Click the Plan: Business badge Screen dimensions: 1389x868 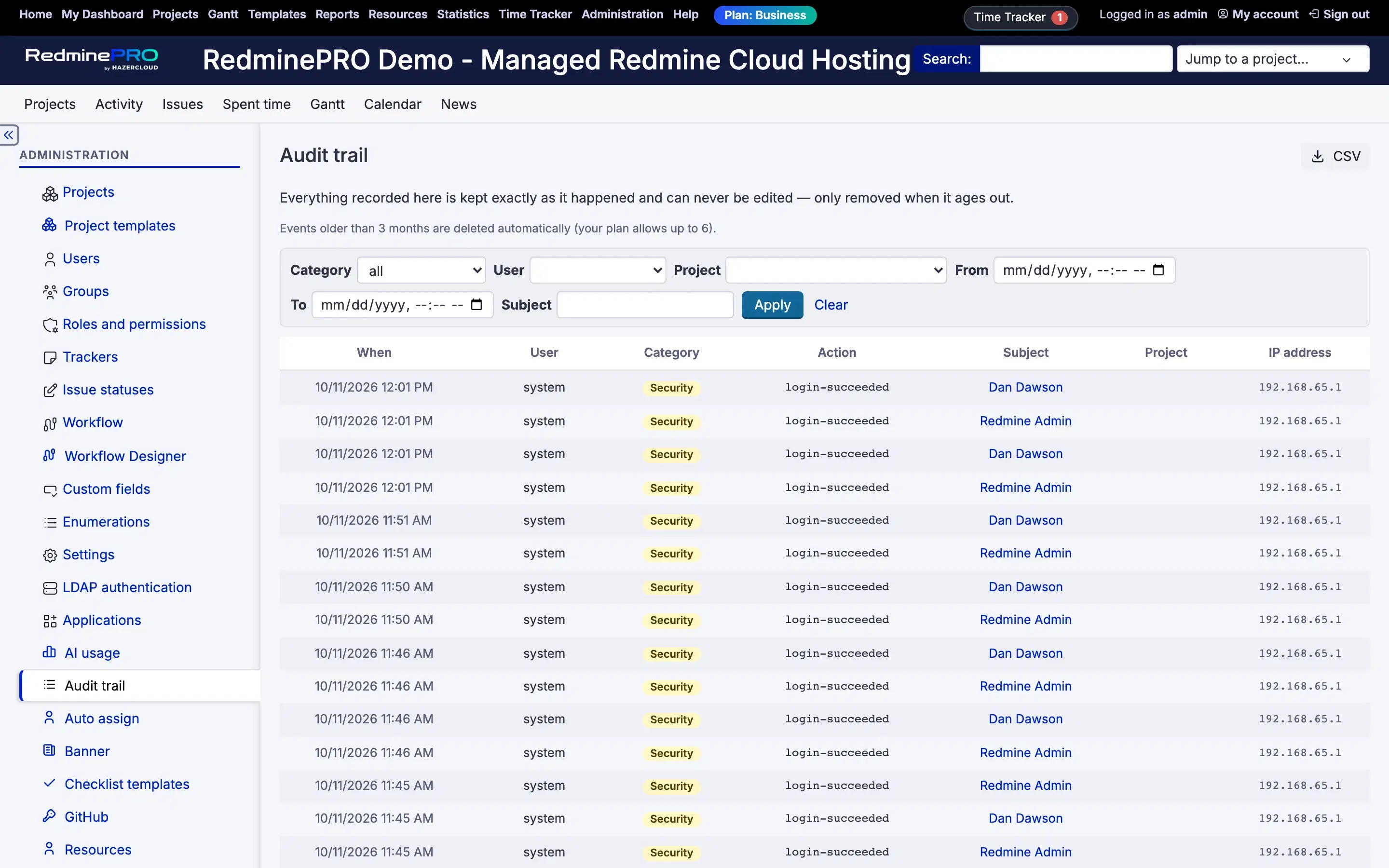(x=764, y=15)
